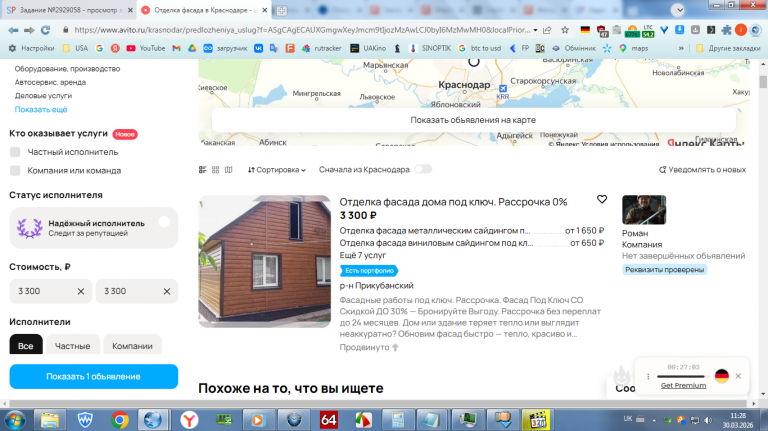The image size is (768, 431).
Task: Check the Частный исполнитель checkbox
Action: pos(15,152)
